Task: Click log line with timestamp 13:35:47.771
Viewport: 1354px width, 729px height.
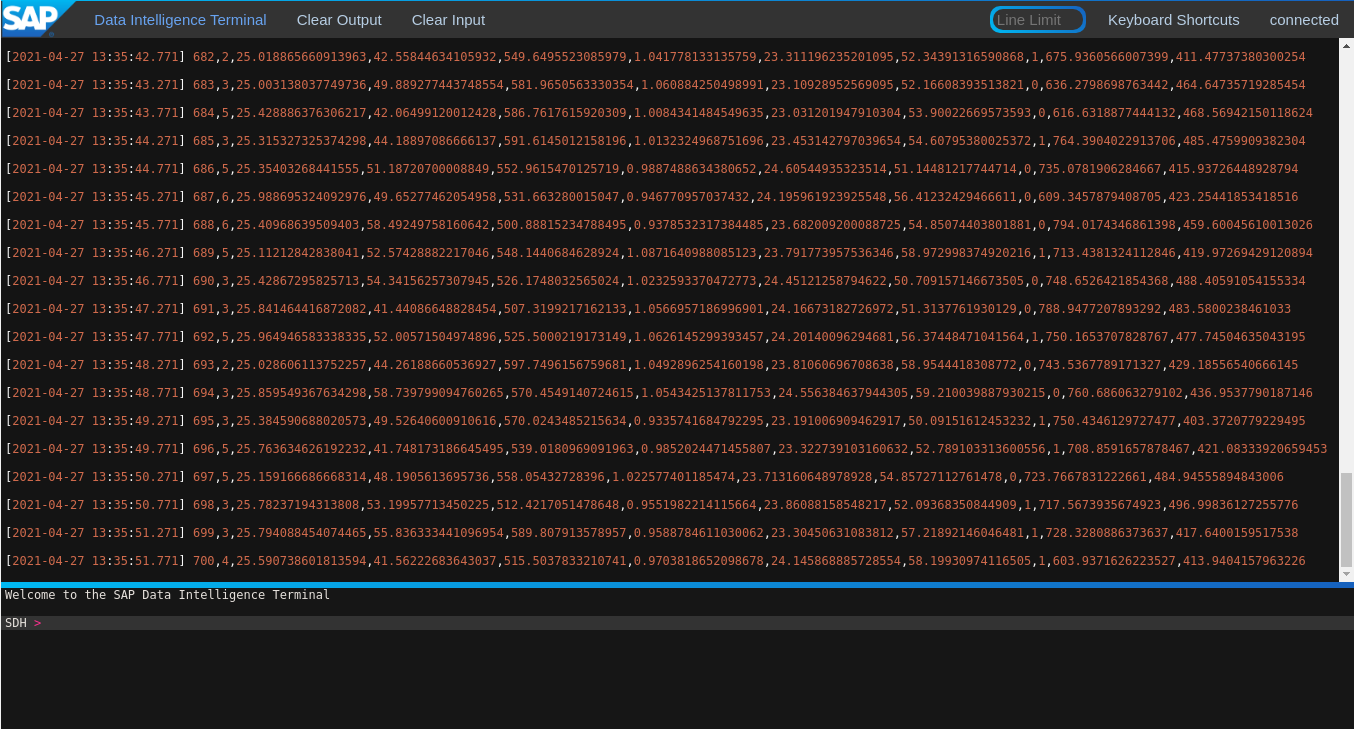Action: coord(655,337)
